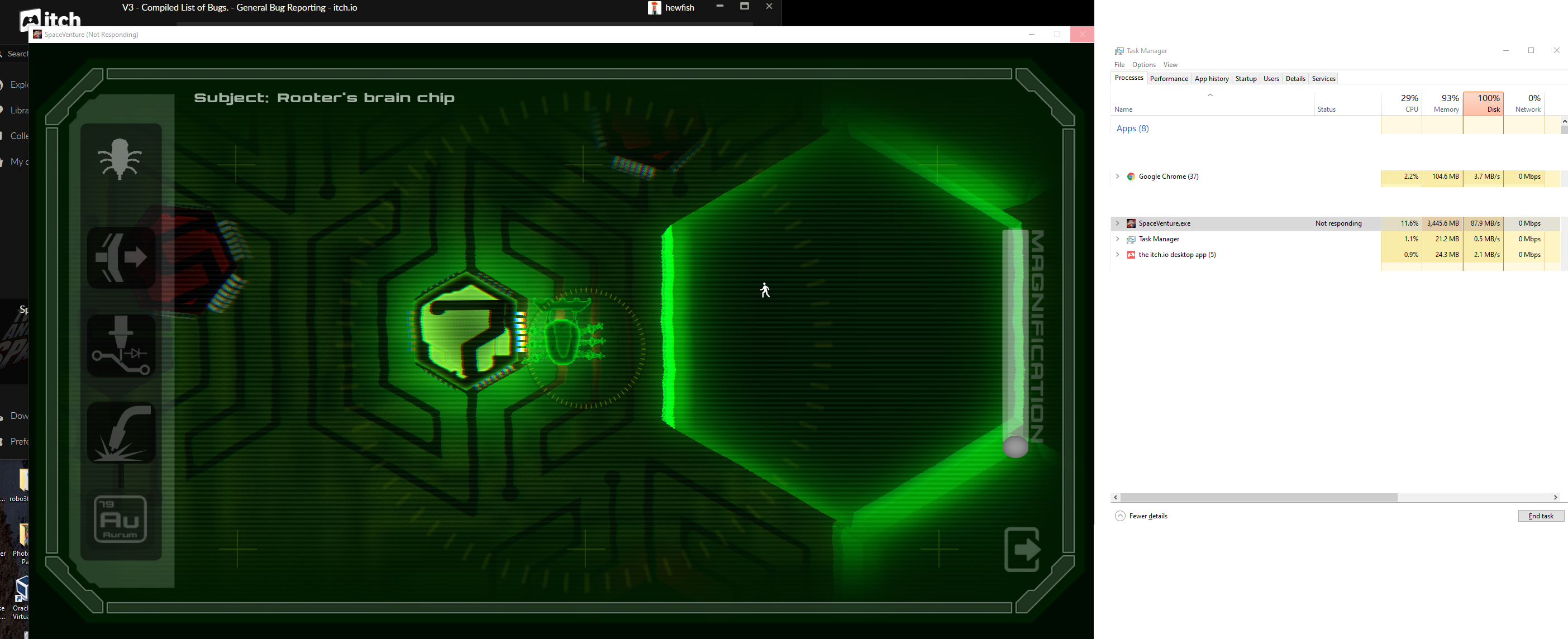Screen dimensions: 1568x639
Task: Collapse Task Manager to fewer details
Action: click(1141, 516)
